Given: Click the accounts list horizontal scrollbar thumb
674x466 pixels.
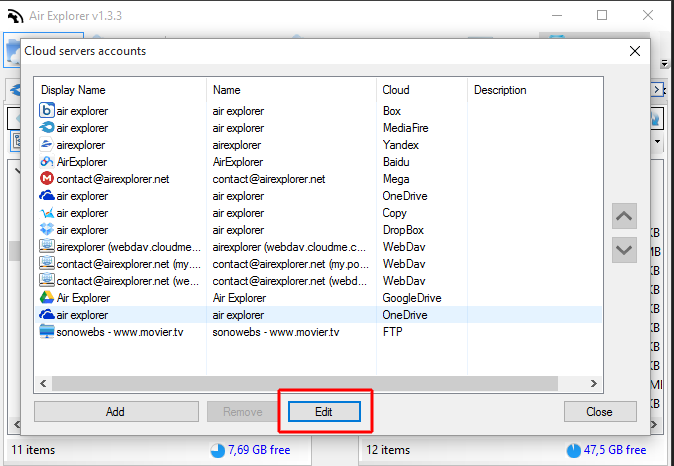Looking at the screenshot, I should click(305, 383).
